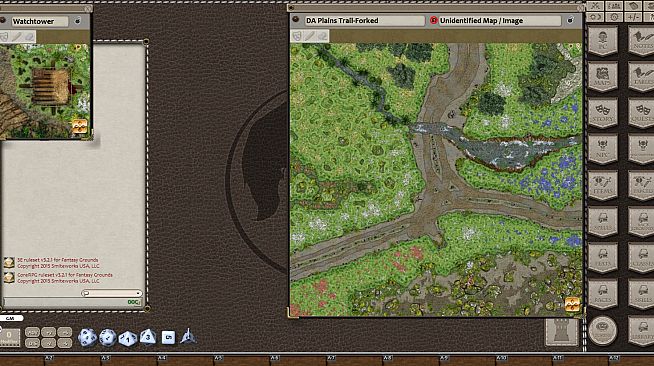Click the Modifier value box
Viewport: 654px width, 366px height.
click(9, 338)
